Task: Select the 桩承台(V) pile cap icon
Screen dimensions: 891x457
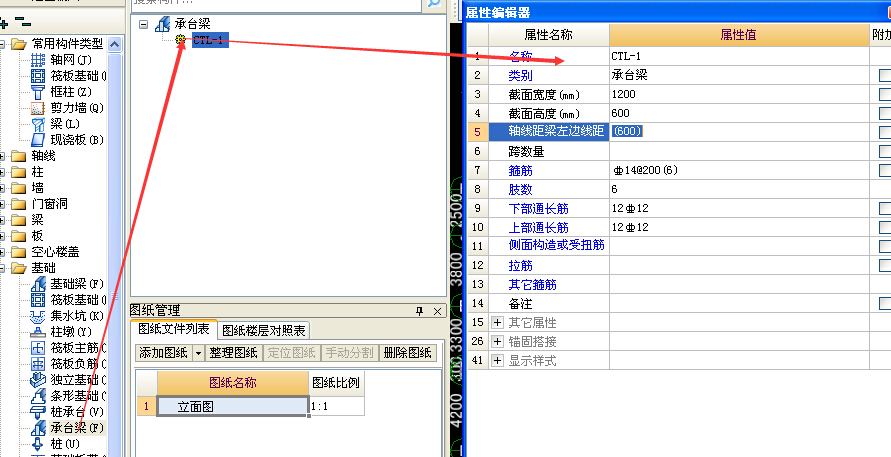Action: pyautogui.click(x=38, y=411)
